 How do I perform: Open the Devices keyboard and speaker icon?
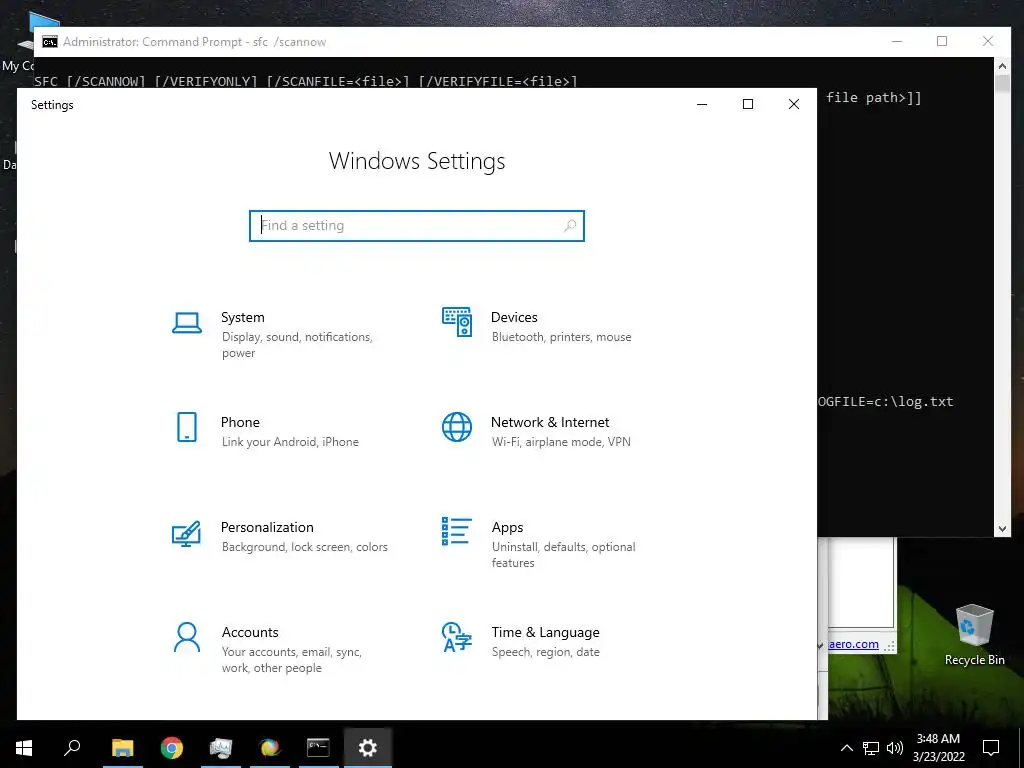coord(457,322)
